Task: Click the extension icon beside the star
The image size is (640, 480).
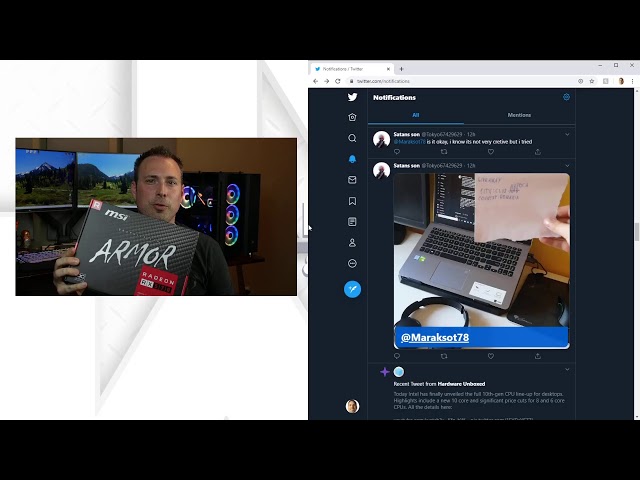Action: 606,81
